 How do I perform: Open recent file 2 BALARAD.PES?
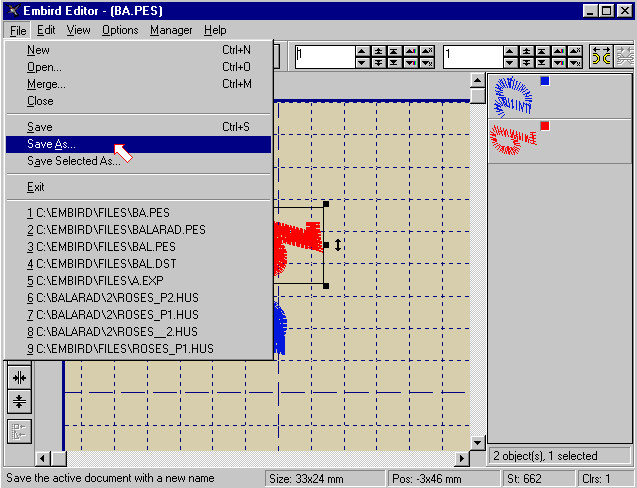[139, 230]
